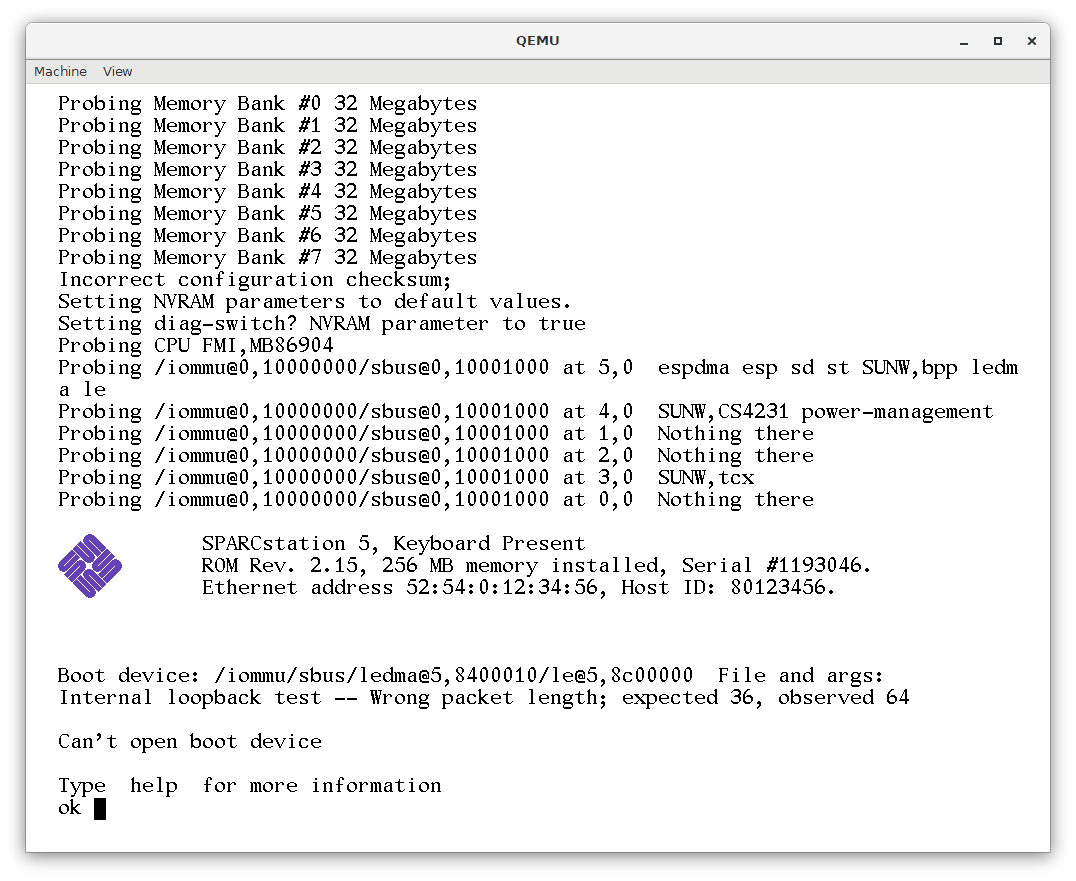Click the block cursor after ok prompt
Viewport: 1076px width, 881px height.
(x=100, y=808)
